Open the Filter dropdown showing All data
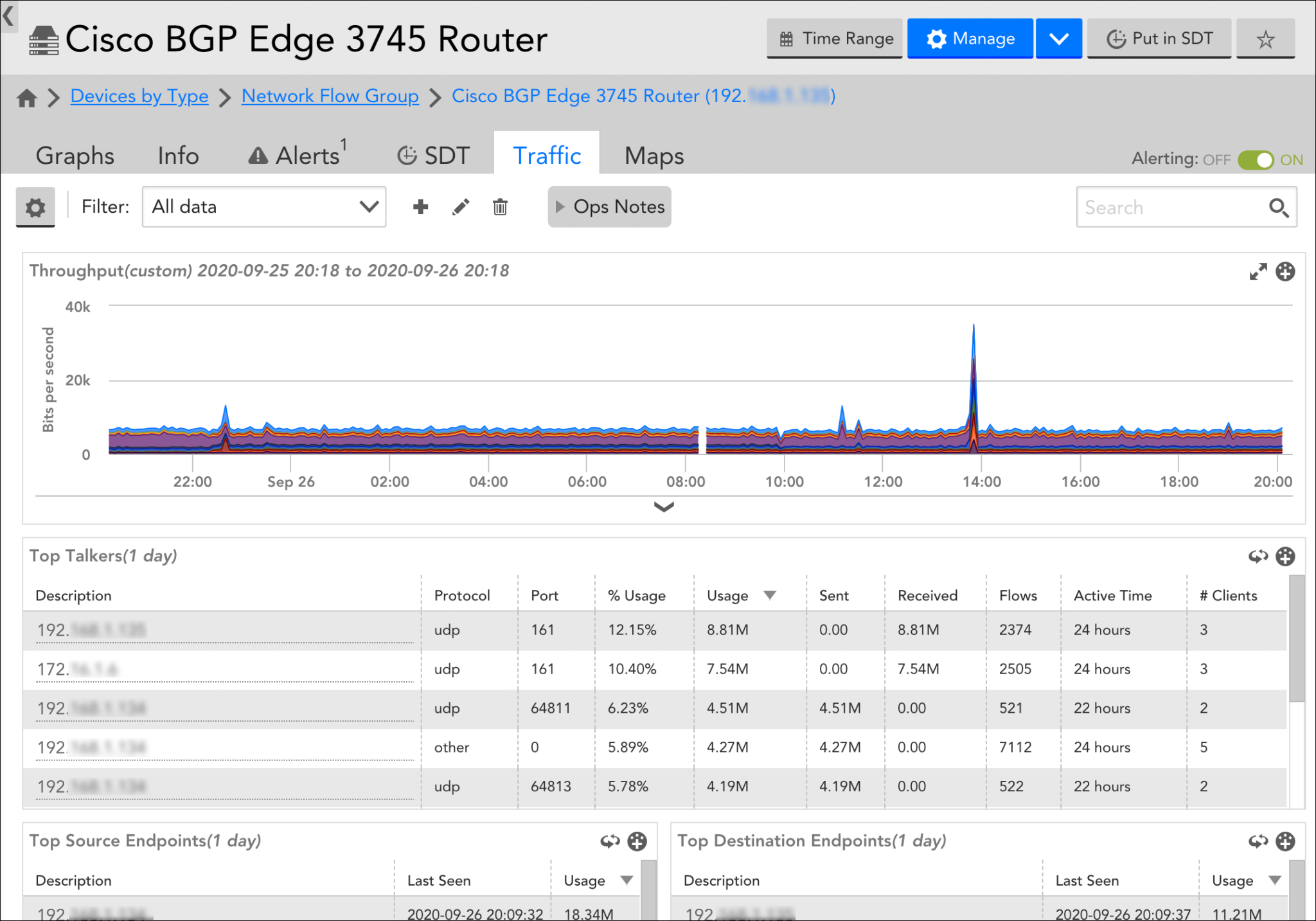Image resolution: width=1316 pixels, height=921 pixels. point(263,206)
